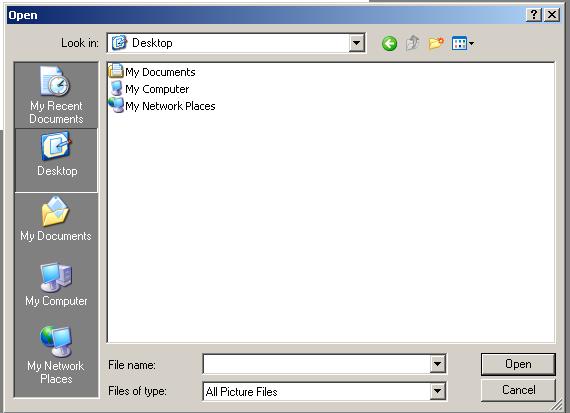This screenshot has width=570, height=413.
Task: Open My Computer in the places bar
Action: [56, 285]
